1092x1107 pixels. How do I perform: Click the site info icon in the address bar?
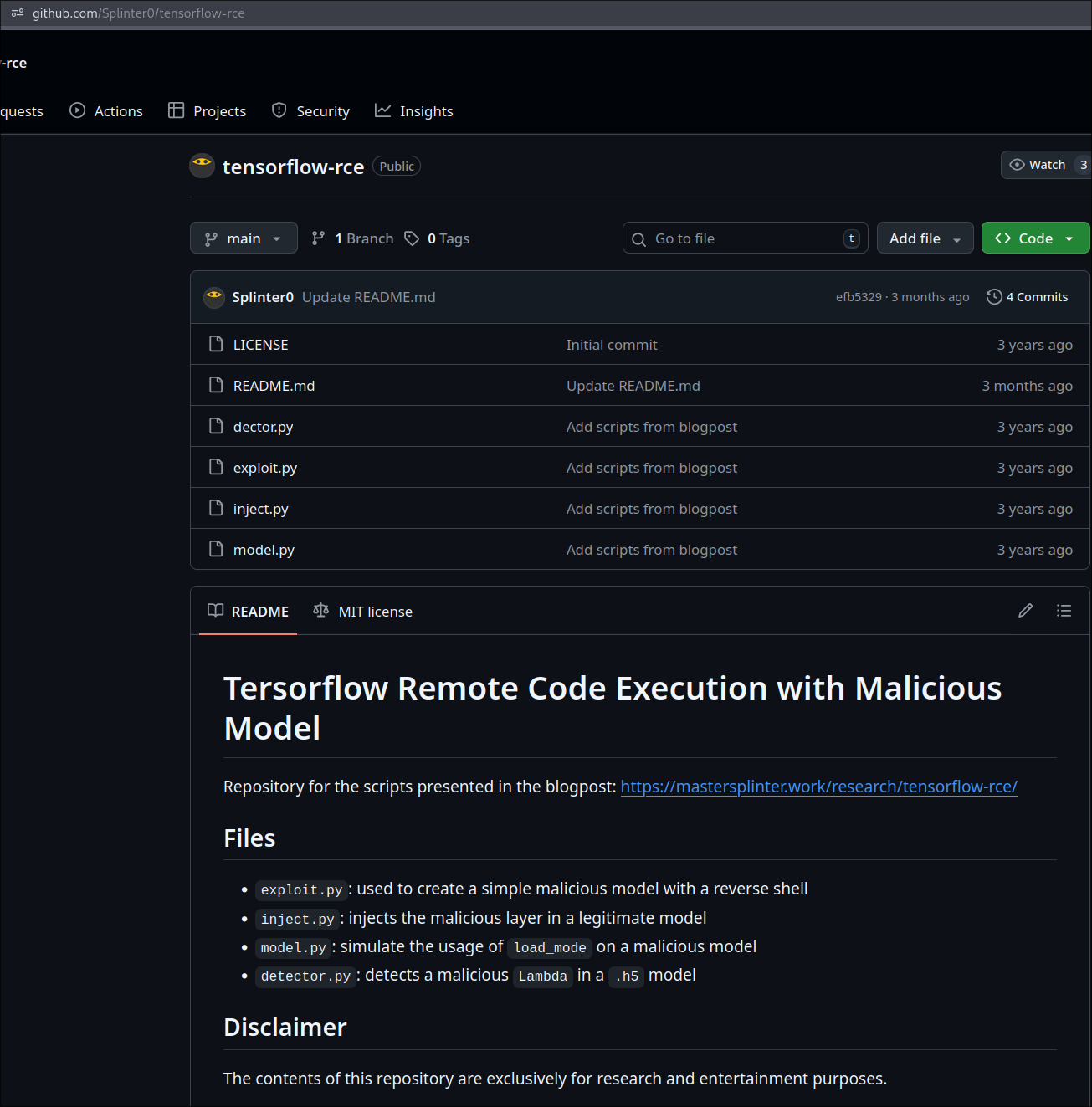17,13
